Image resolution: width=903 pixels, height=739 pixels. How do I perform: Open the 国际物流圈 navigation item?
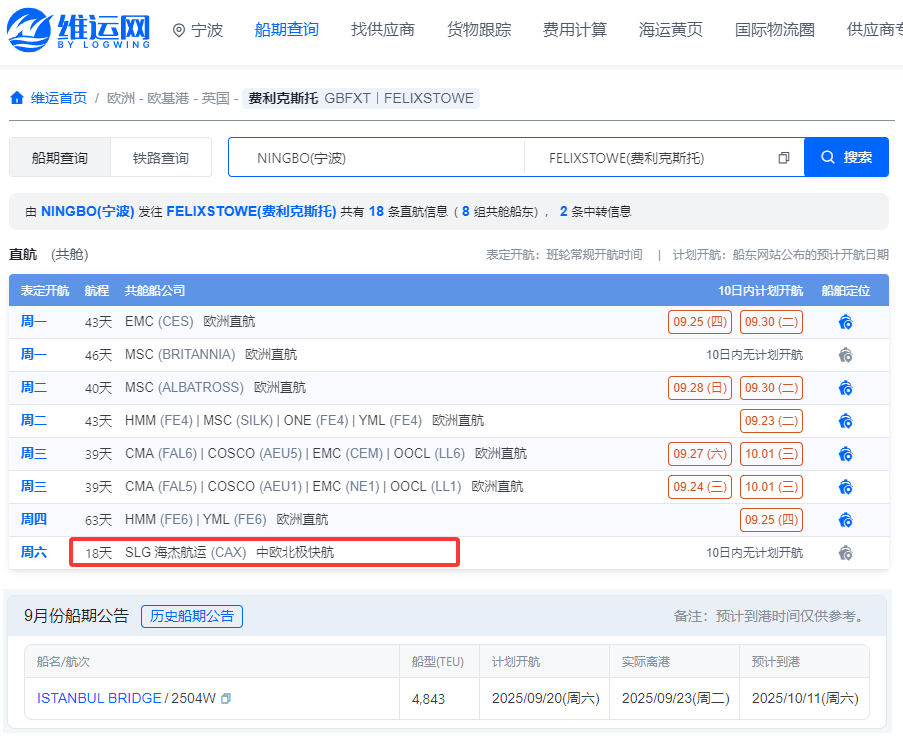(x=775, y=30)
